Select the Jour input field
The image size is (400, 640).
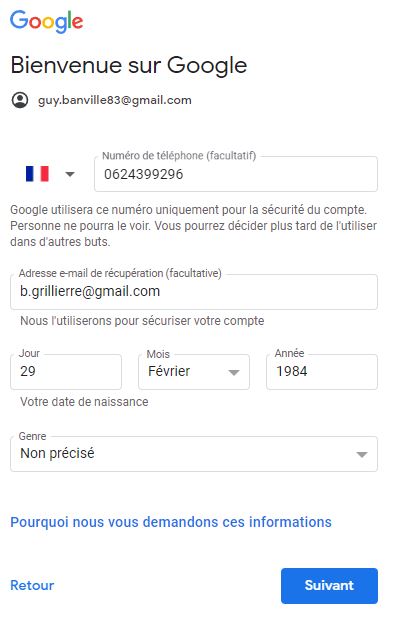pos(66,372)
